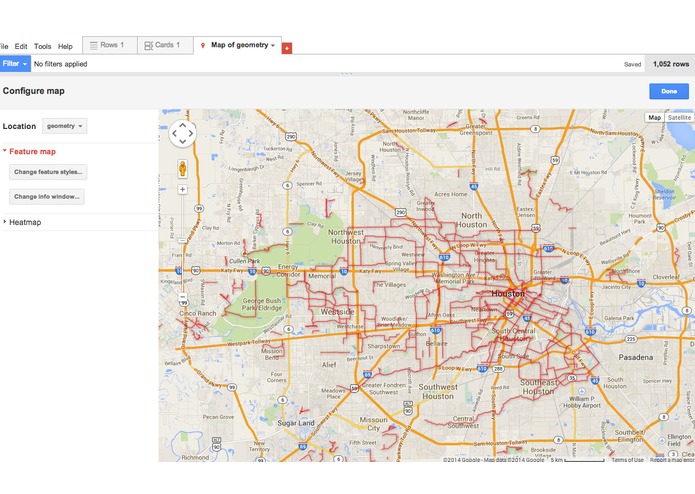Click the No filters applied text

point(60,64)
